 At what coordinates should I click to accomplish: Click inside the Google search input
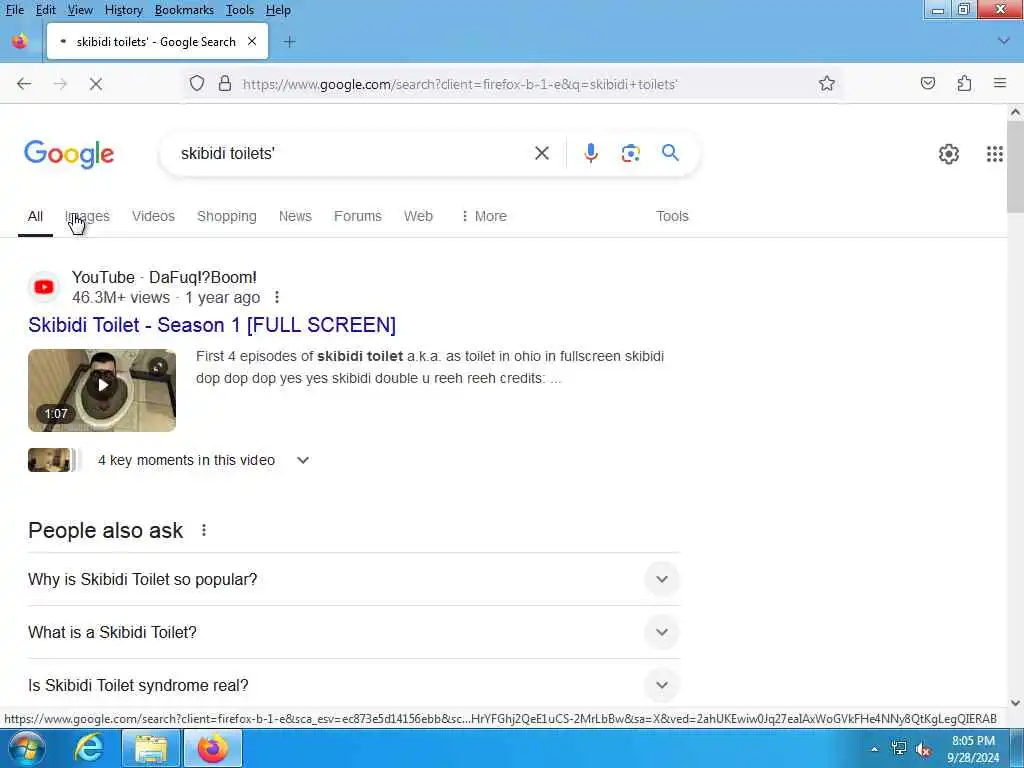click(x=353, y=153)
